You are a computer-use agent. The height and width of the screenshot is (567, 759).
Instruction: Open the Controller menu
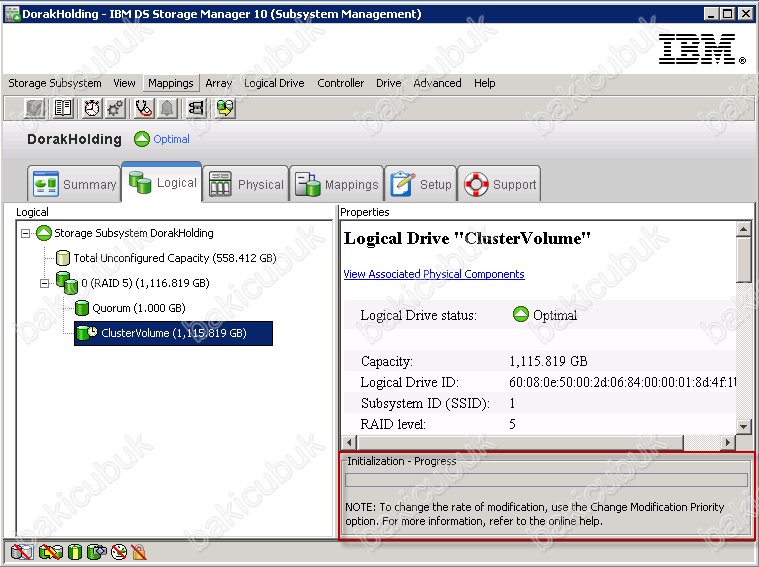coord(340,83)
